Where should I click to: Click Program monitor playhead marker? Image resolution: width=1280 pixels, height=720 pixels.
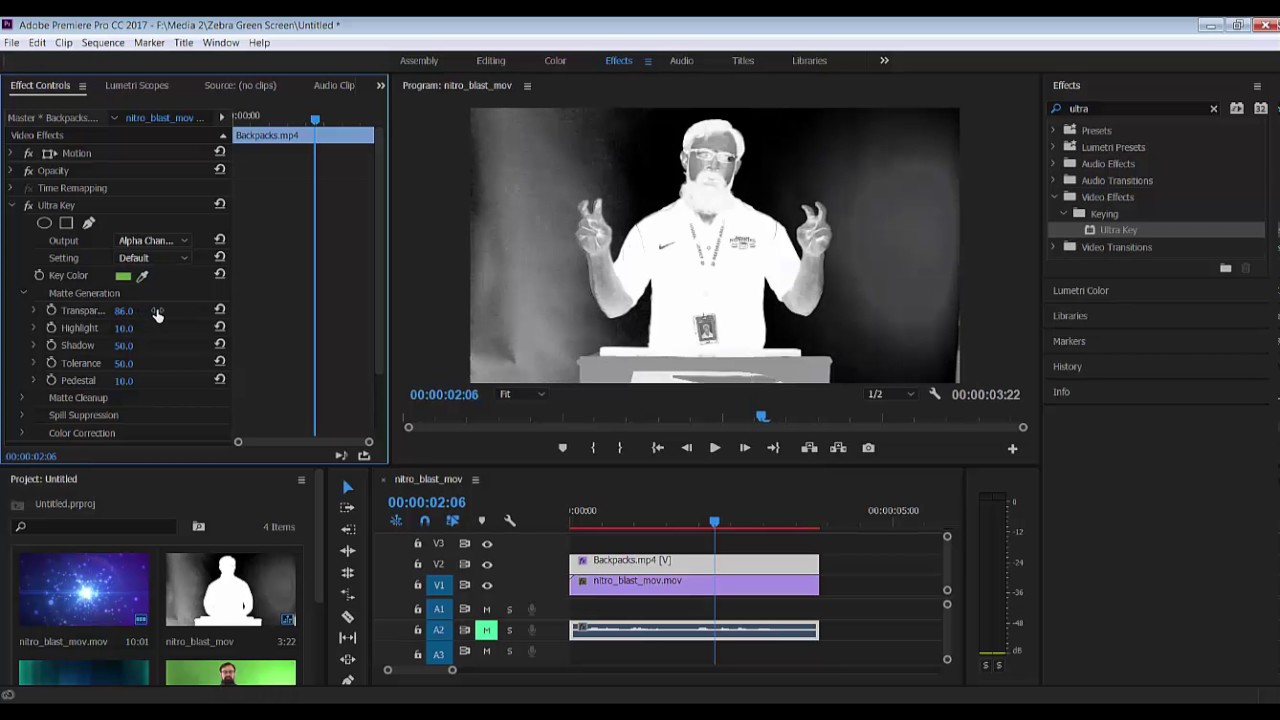762,416
